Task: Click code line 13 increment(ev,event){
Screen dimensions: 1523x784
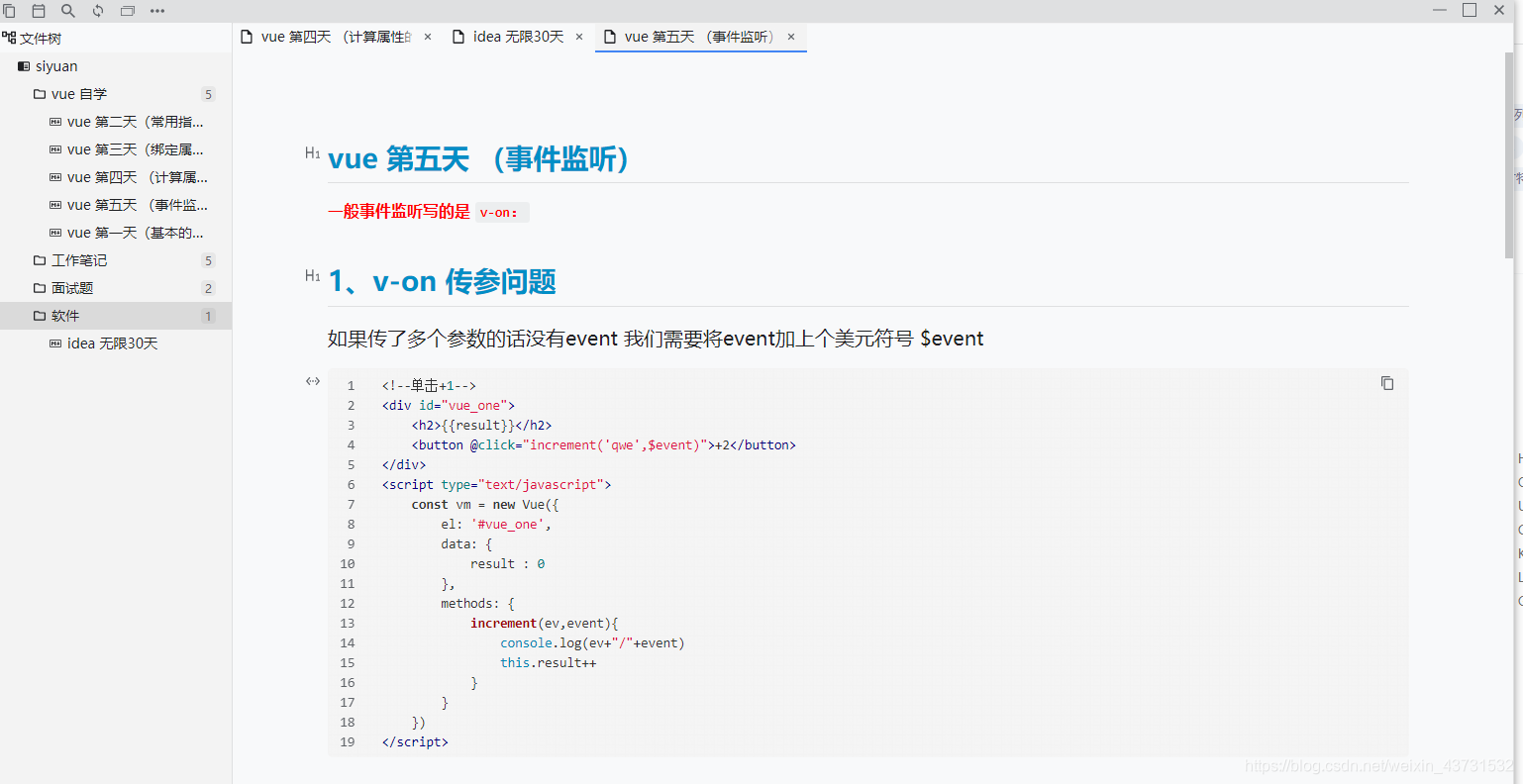Action: point(544,623)
